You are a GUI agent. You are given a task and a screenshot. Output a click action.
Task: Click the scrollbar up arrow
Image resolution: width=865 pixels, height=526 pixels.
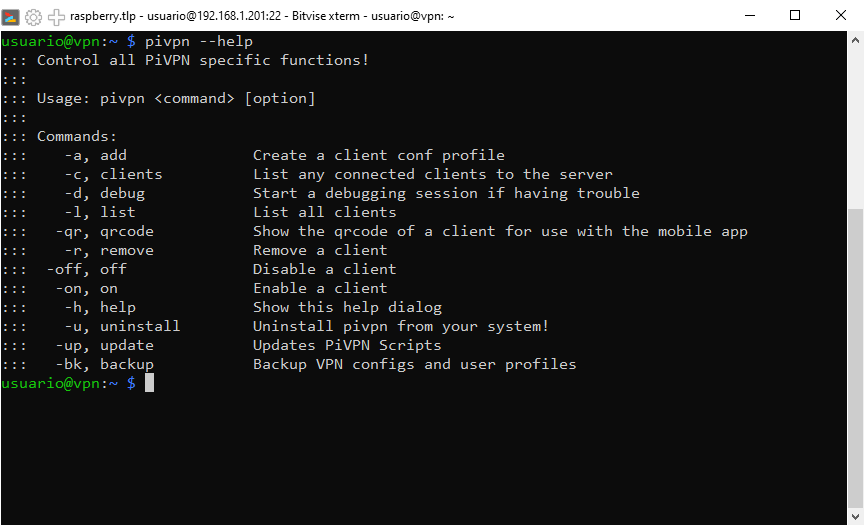pos(855,40)
